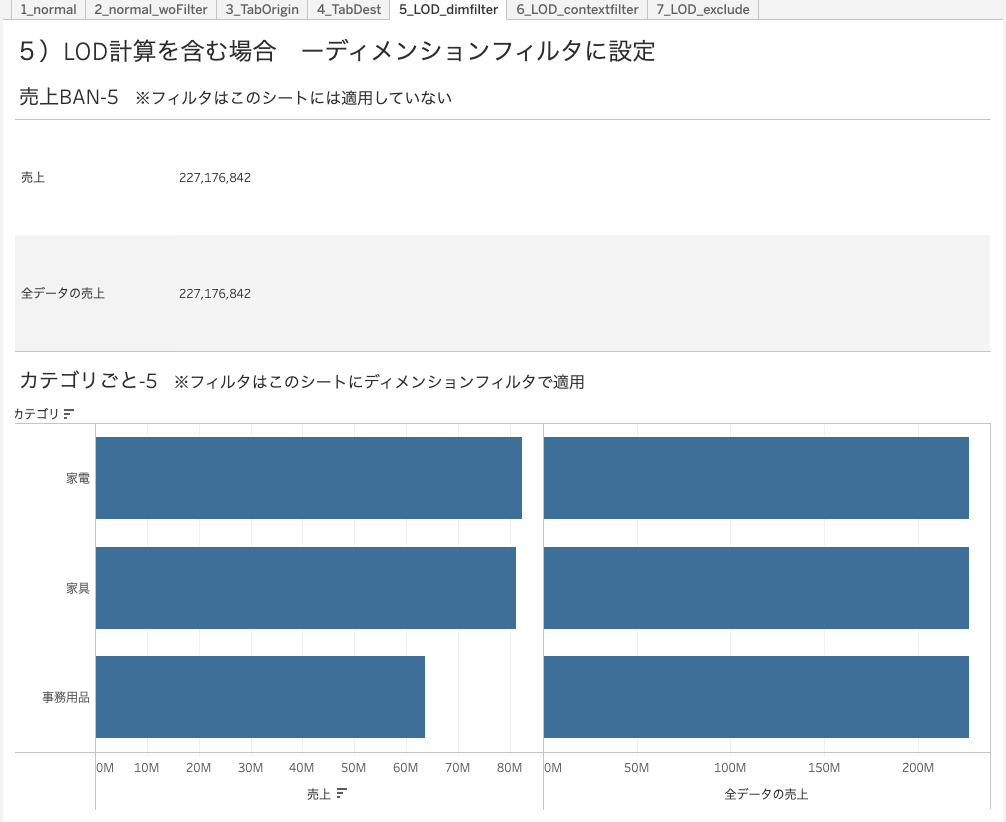
Task: Click the 売上BAN-5 sheet title
Action: click(x=69, y=97)
